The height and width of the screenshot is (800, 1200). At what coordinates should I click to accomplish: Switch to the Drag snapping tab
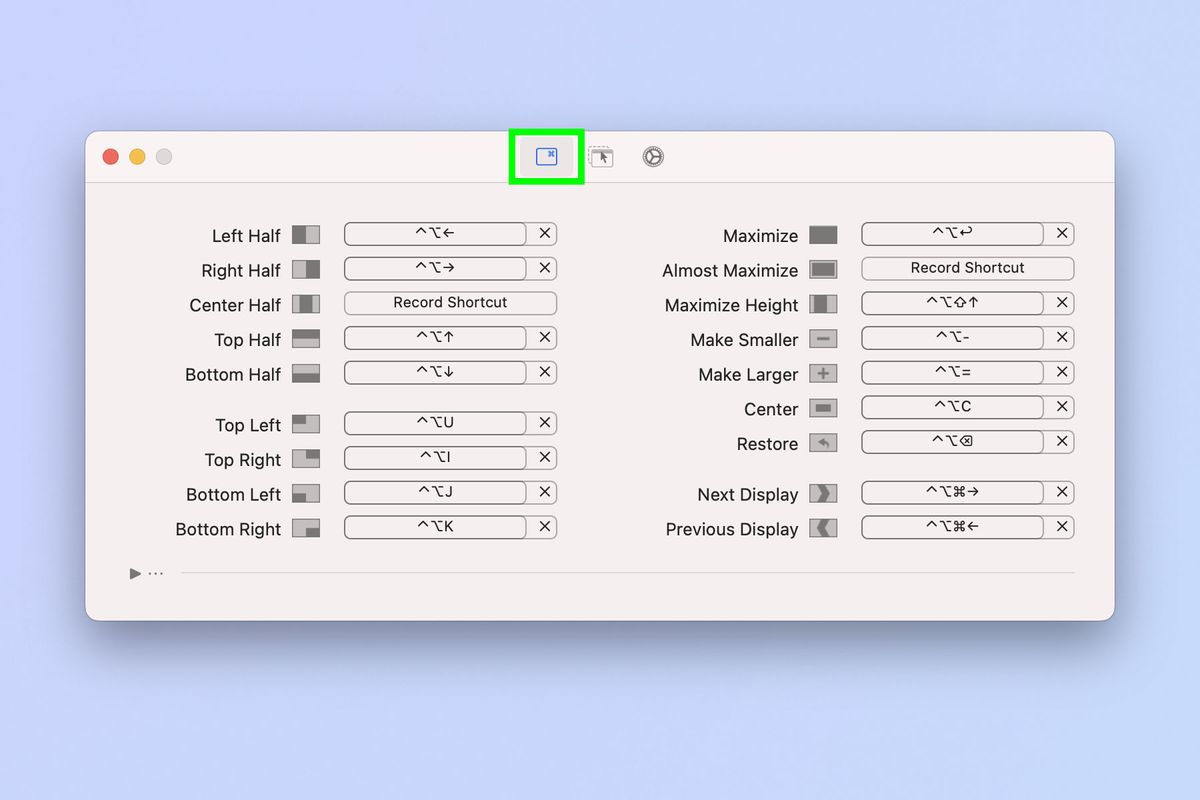point(601,156)
